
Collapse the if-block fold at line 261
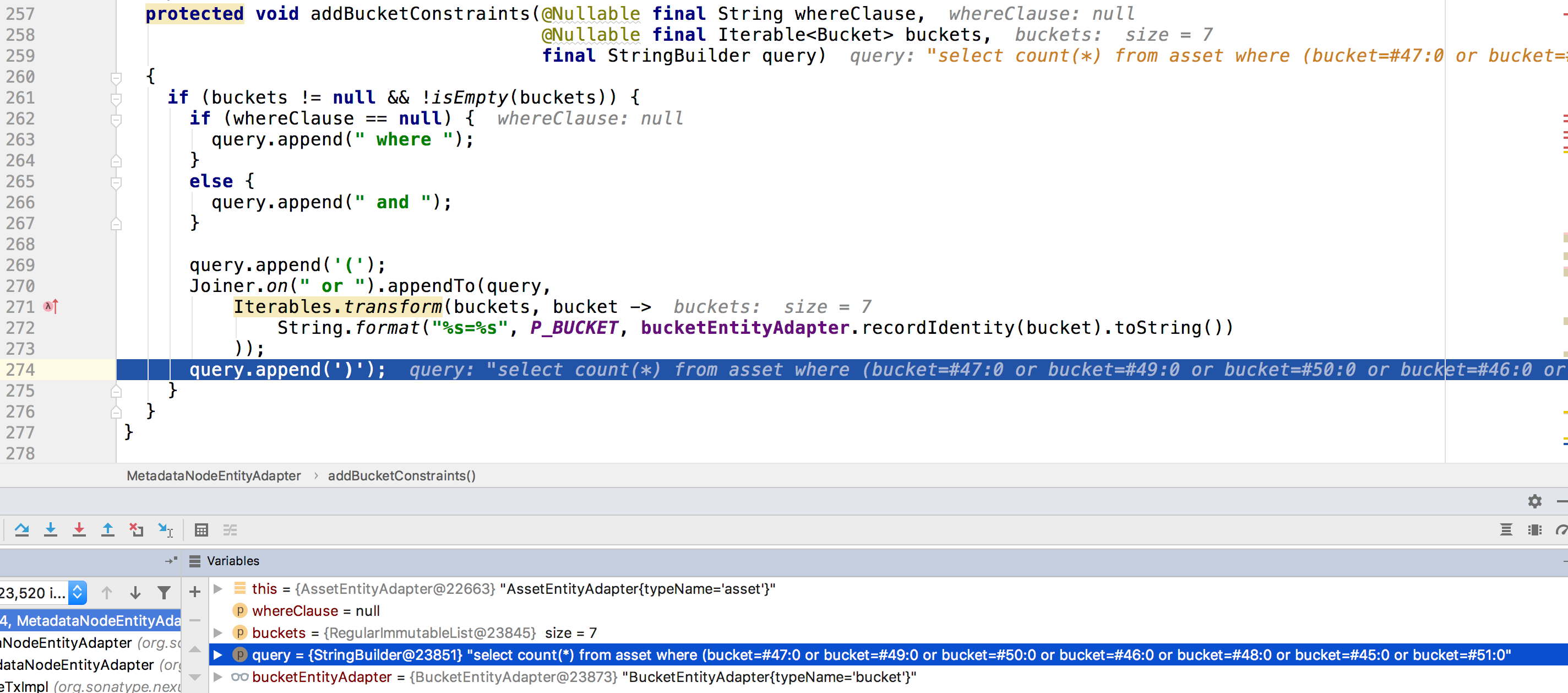point(116,99)
